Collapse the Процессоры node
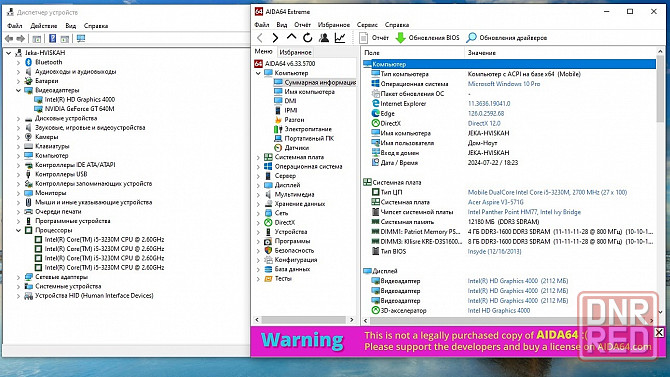The width and height of the screenshot is (670, 377). (x=18, y=230)
